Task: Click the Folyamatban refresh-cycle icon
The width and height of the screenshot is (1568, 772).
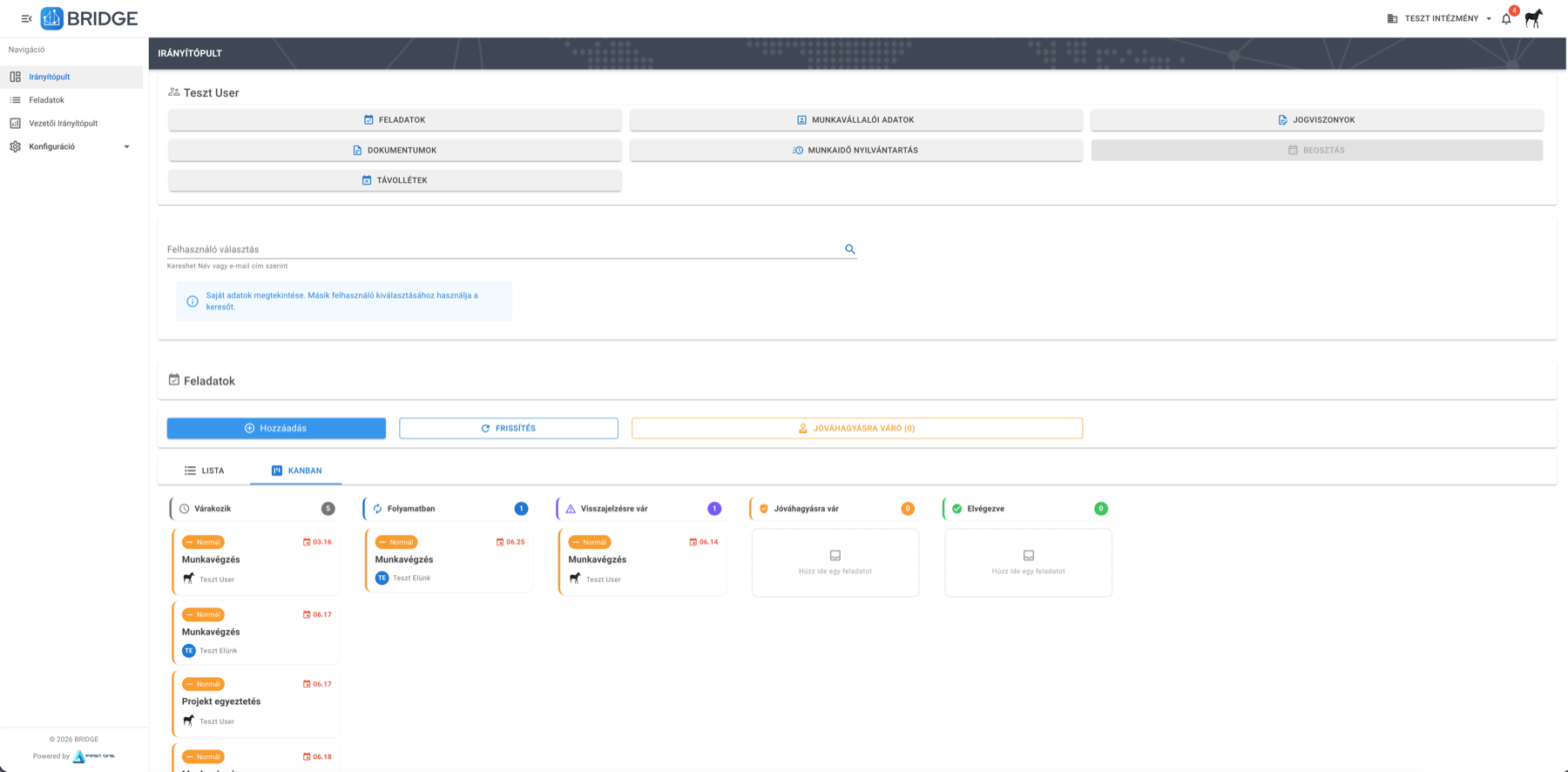Action: click(x=377, y=509)
